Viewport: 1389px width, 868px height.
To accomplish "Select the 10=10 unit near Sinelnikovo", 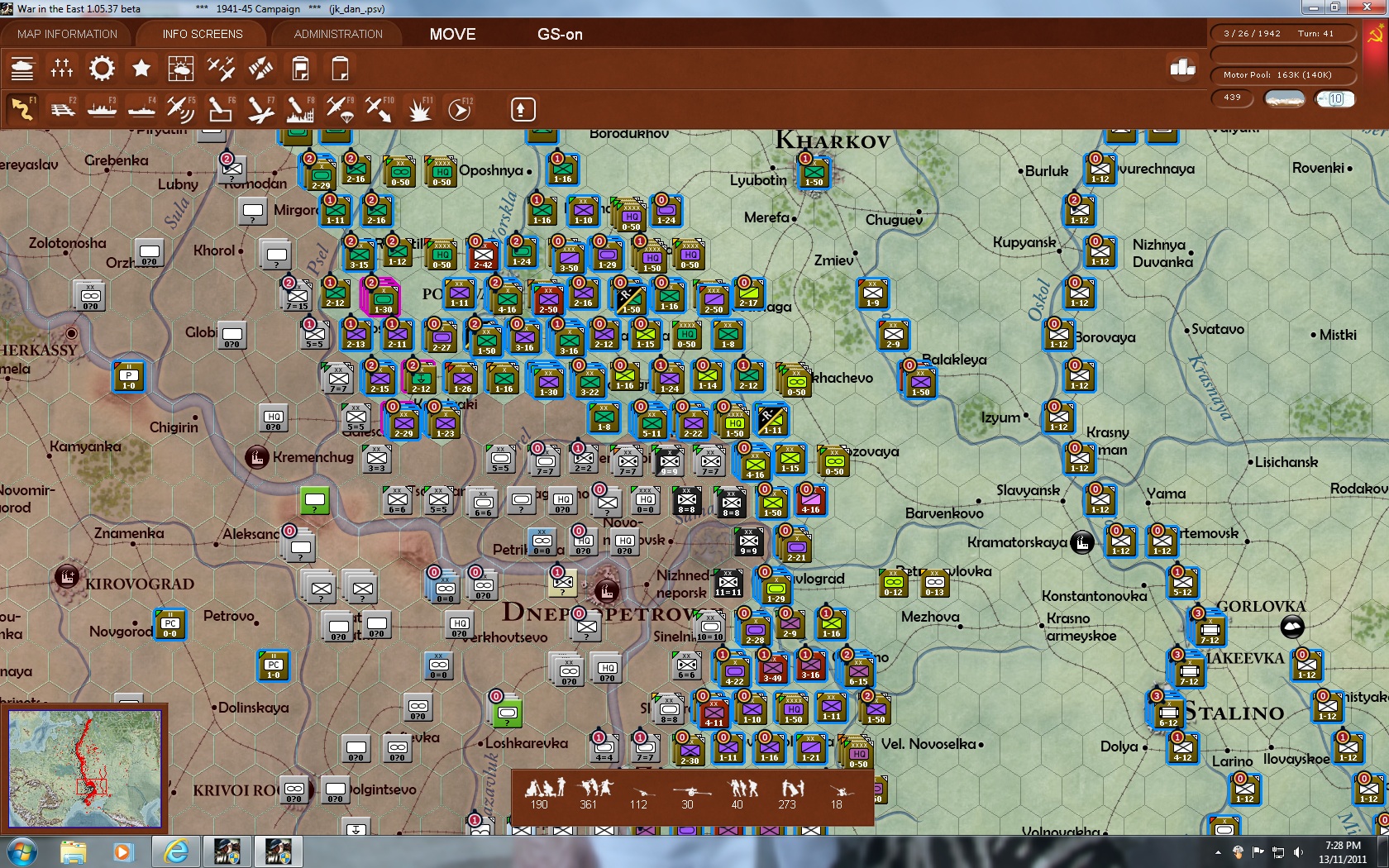I will [x=710, y=627].
